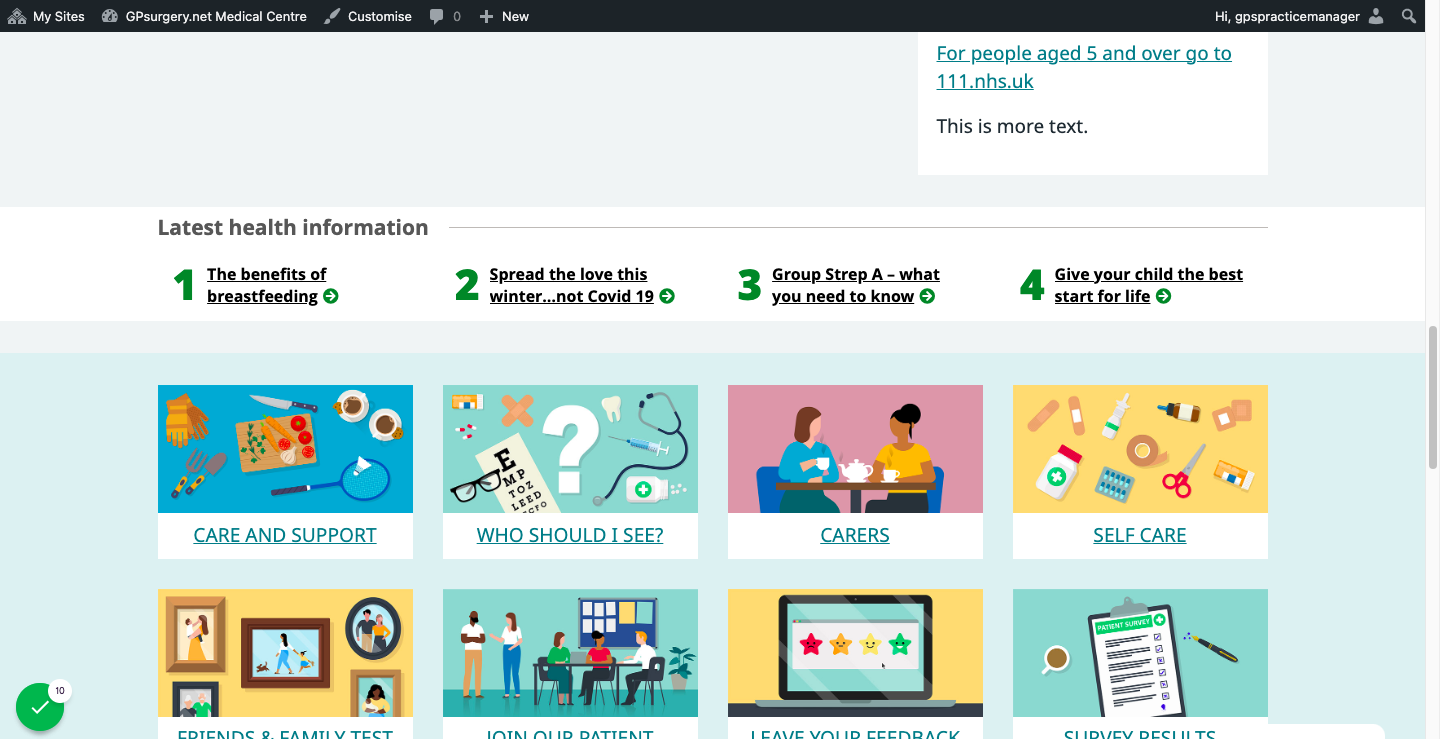Click the plus icon beside New
The image size is (1440, 739).
tap(486, 16)
